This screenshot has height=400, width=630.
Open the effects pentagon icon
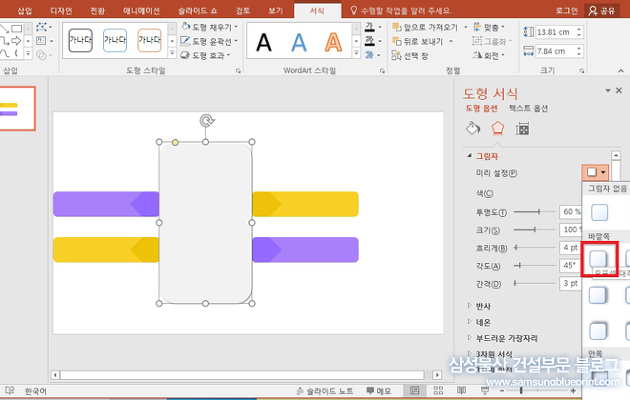(497, 129)
